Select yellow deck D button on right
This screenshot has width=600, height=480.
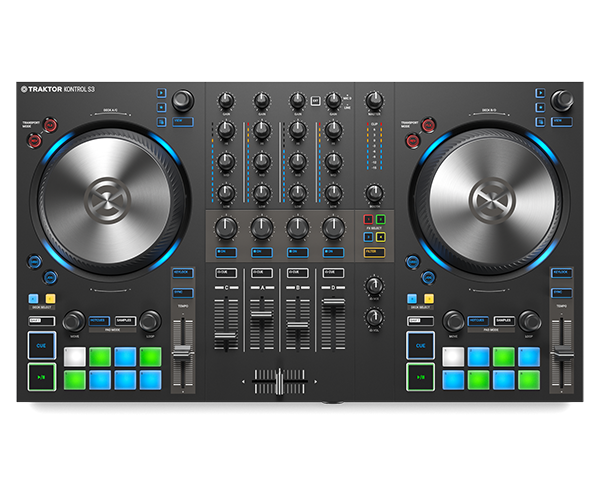(429, 299)
